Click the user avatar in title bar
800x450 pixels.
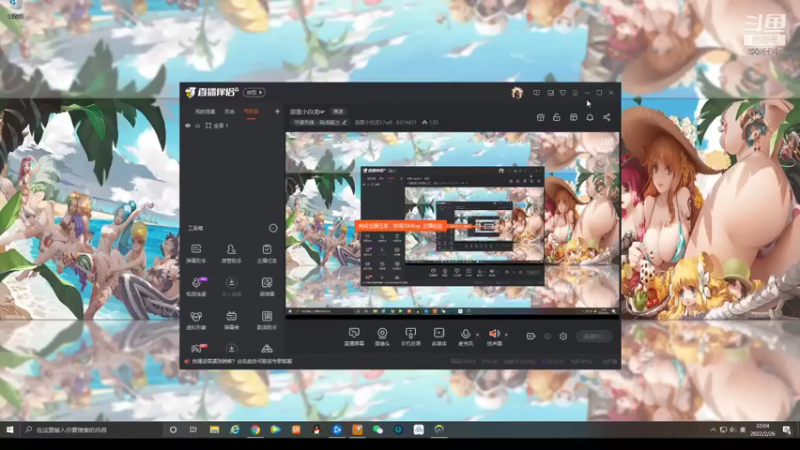(517, 92)
